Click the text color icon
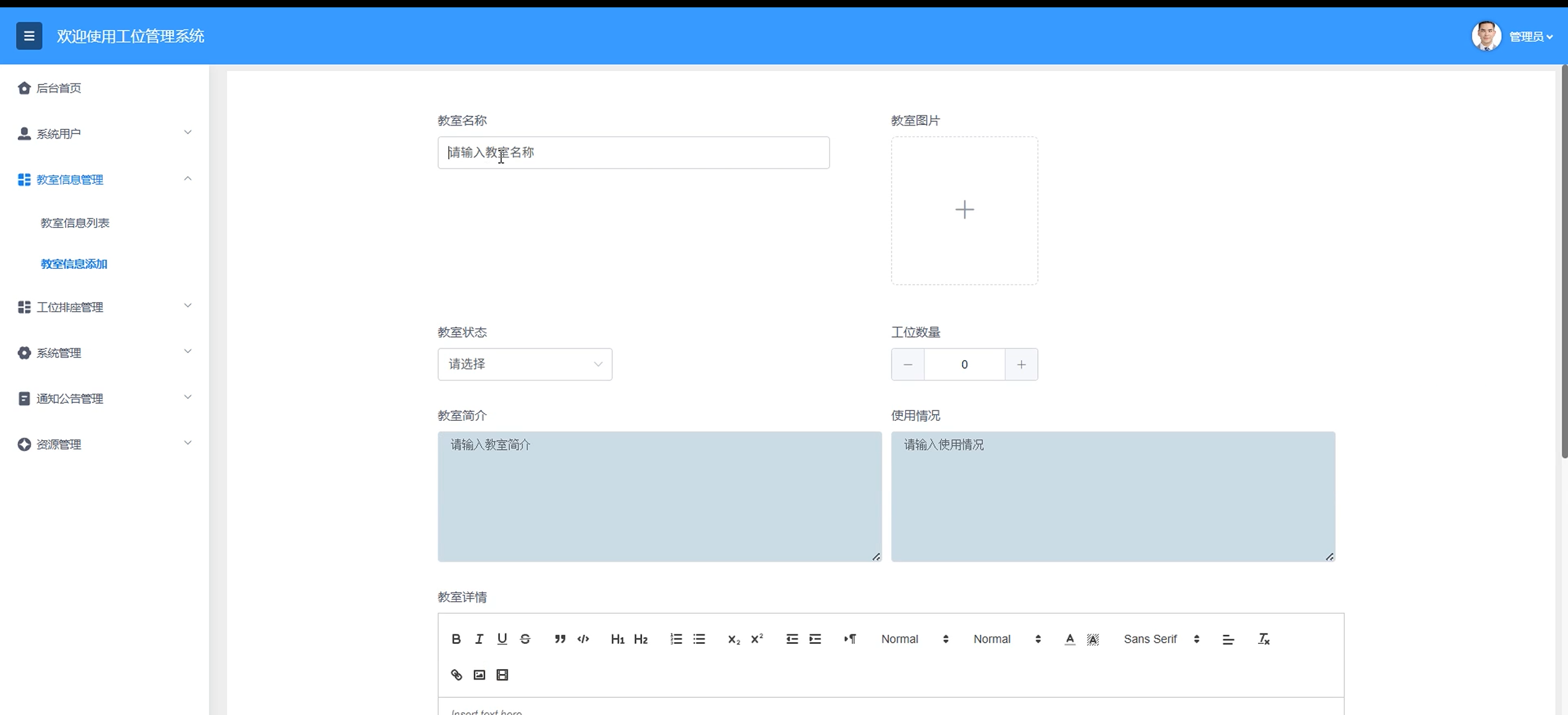 1070,639
